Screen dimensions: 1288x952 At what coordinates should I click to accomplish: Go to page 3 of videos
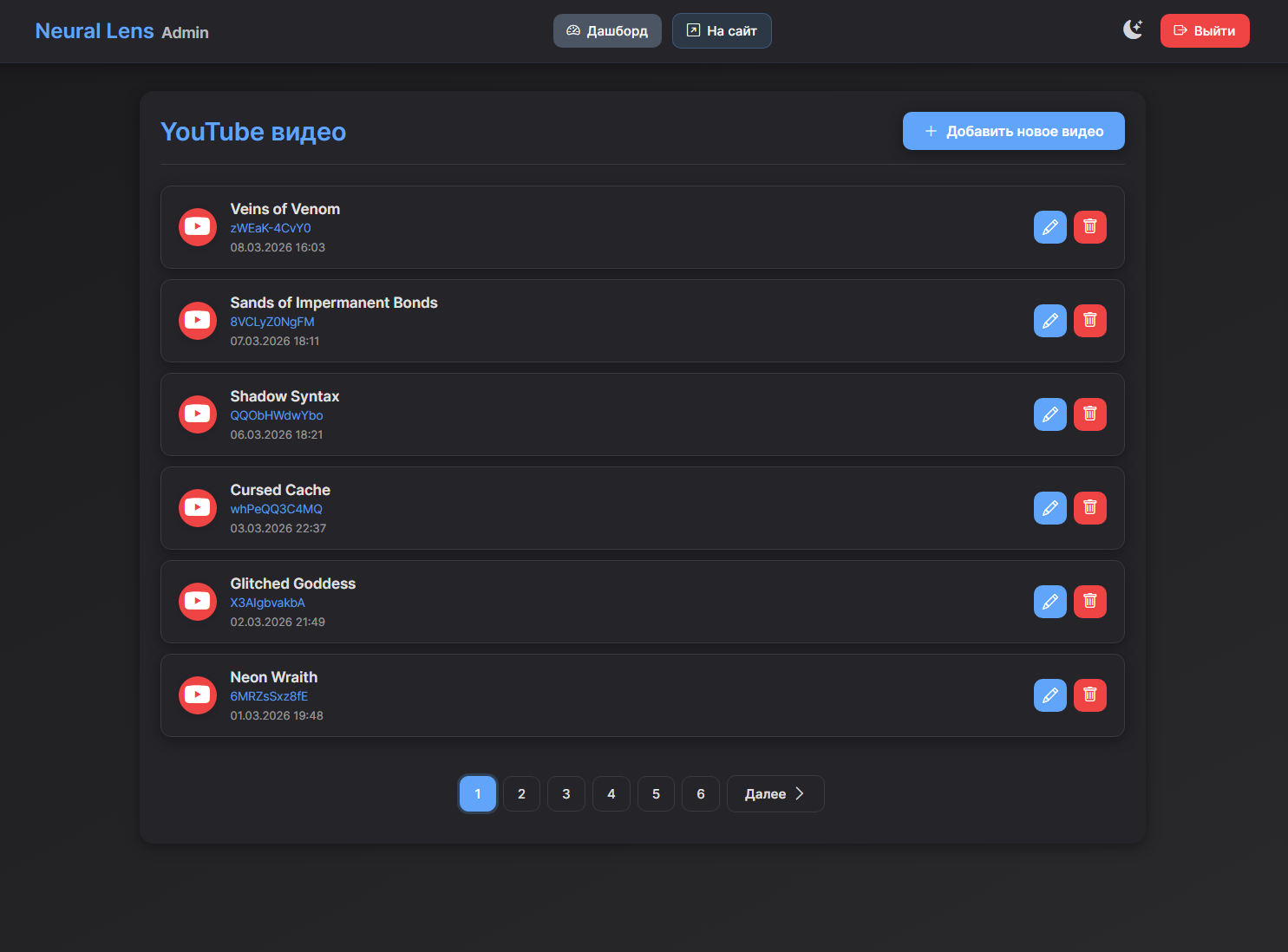coord(566,793)
